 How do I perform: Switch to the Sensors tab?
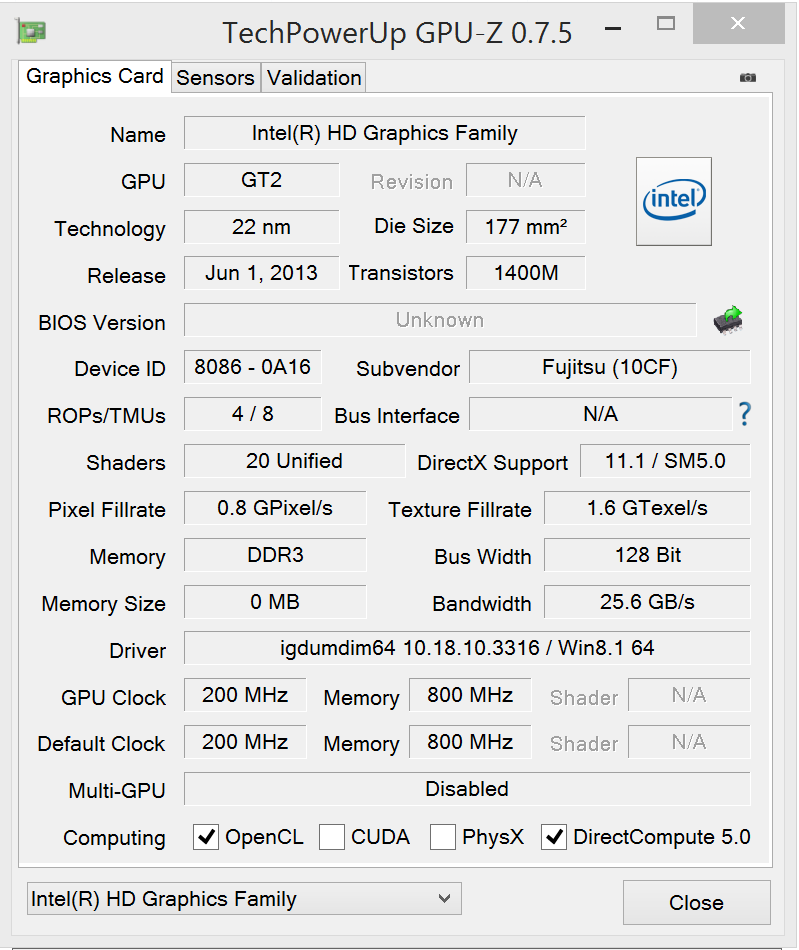click(215, 78)
